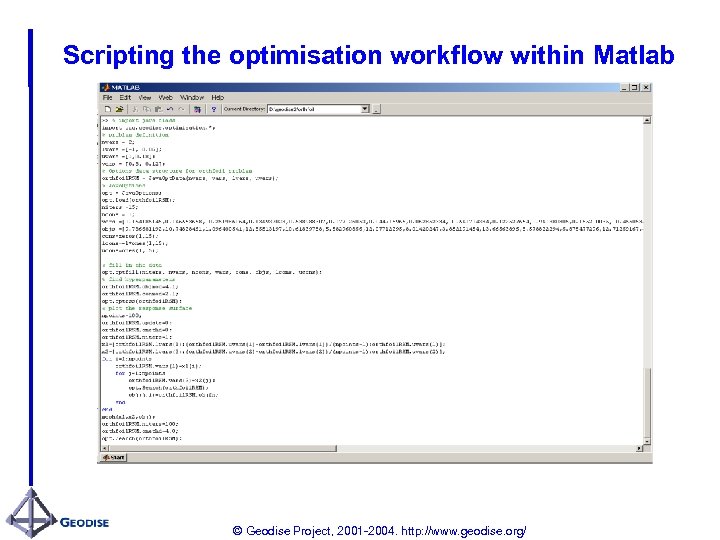Click the browse for folder button
The height and width of the screenshot is (540, 720).
click(x=376, y=109)
